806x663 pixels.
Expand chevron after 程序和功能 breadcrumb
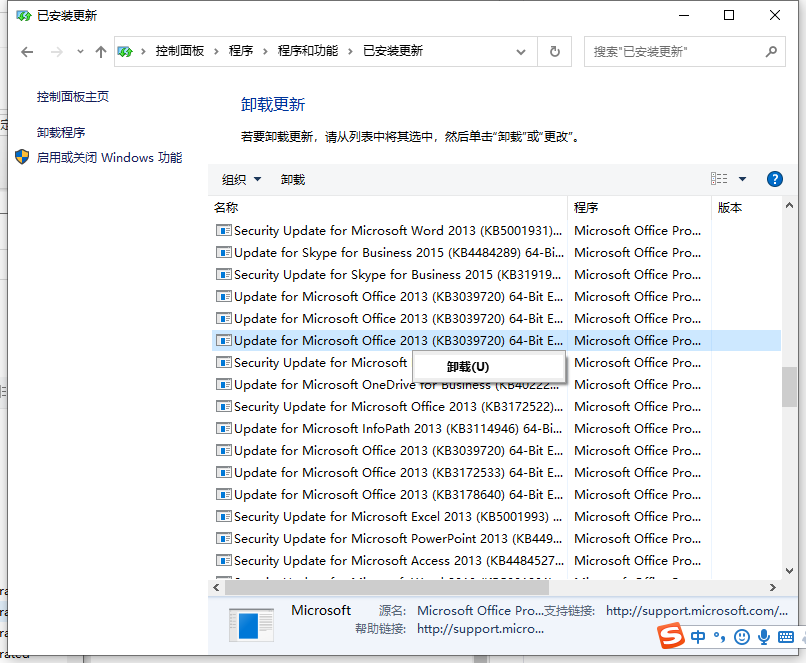351,51
